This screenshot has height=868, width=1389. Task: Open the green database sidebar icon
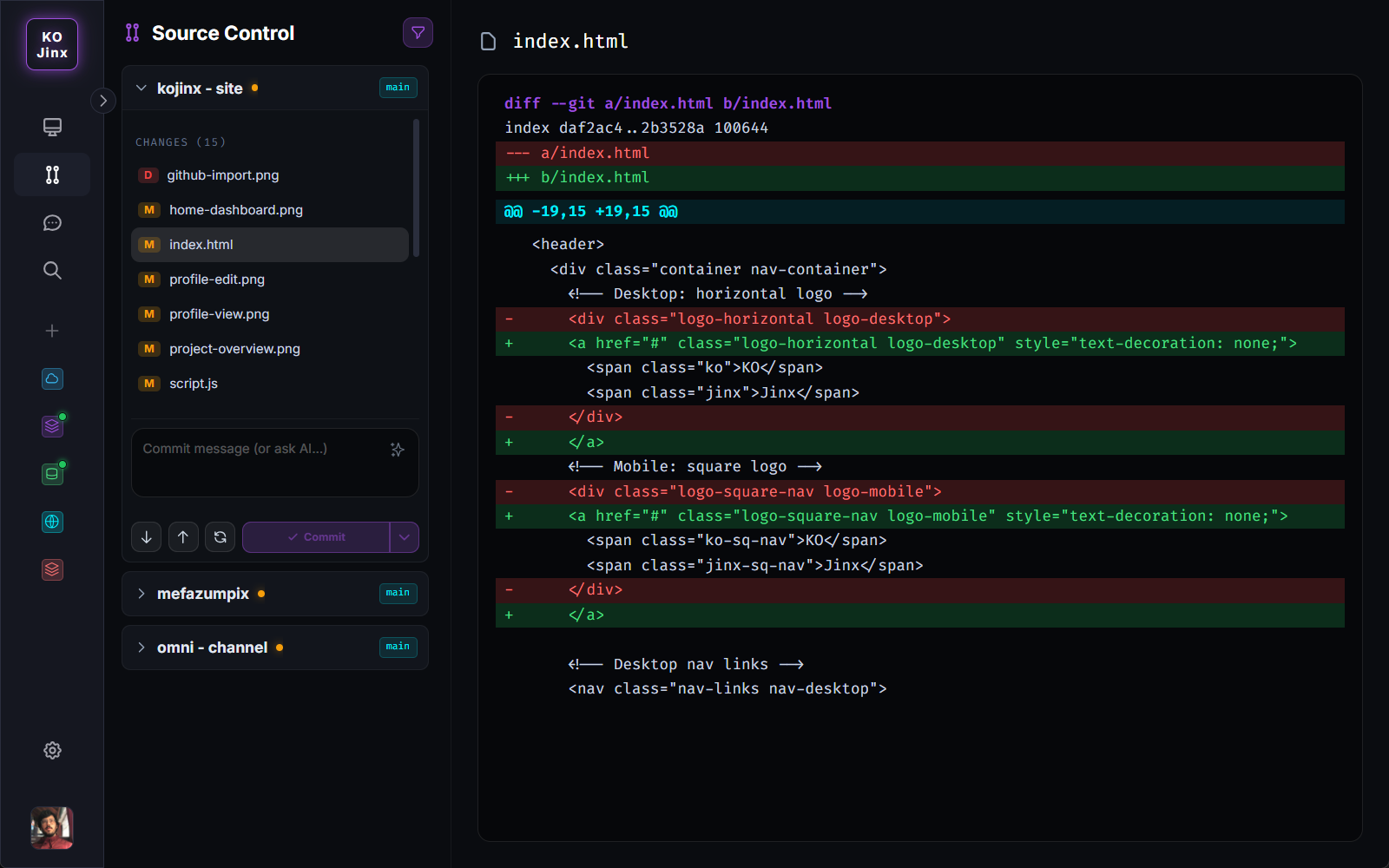coord(52,474)
